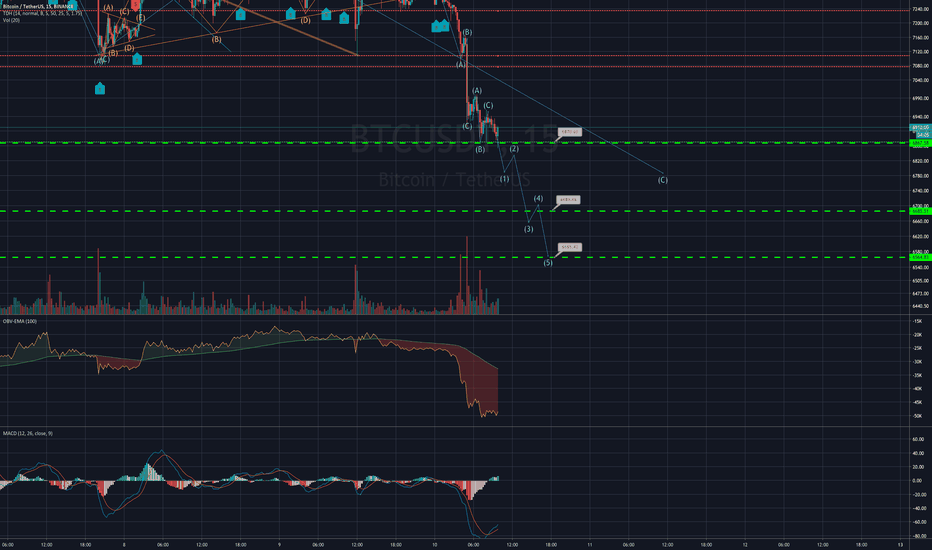Select the TDH indicator legend
Viewport: 932px width, 550px height.
point(42,13)
